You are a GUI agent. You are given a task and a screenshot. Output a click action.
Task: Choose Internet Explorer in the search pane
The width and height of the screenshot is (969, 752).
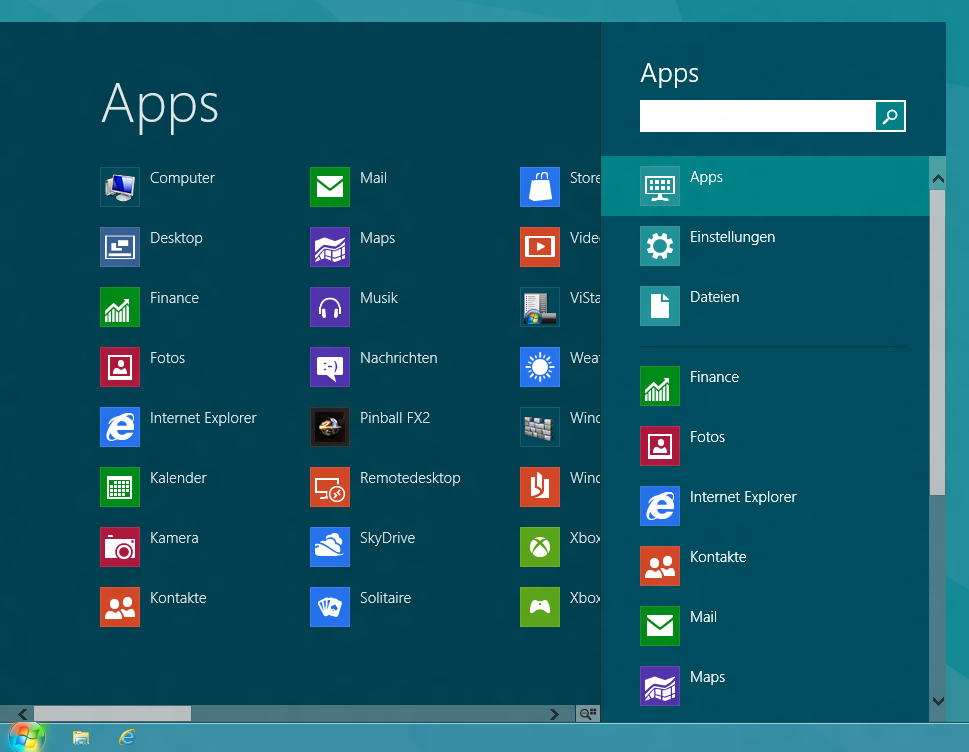[765, 505]
